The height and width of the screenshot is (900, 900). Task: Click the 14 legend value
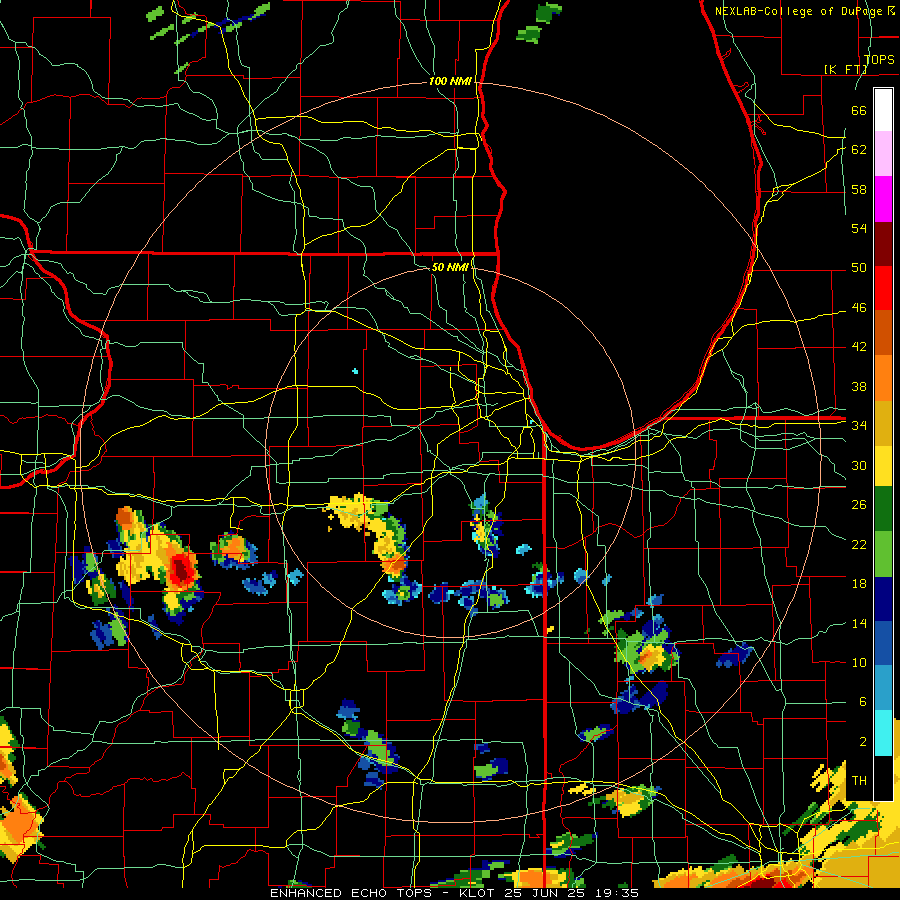(859, 623)
